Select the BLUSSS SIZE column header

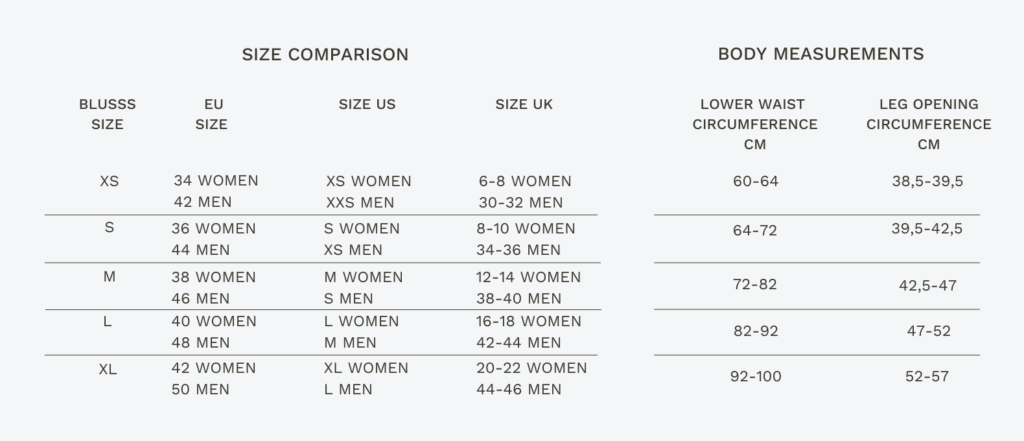(107, 114)
